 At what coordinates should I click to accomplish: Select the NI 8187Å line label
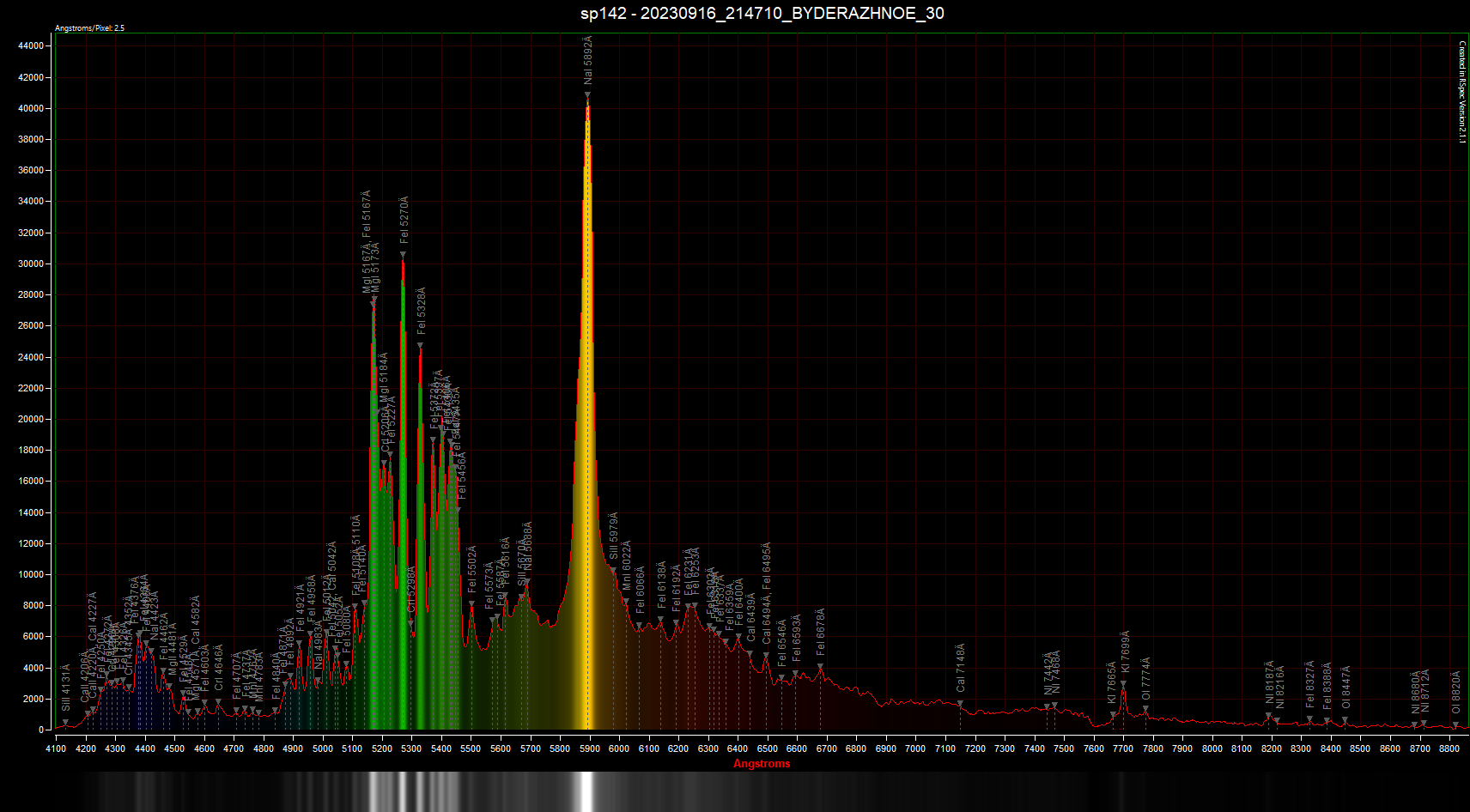1270,682
